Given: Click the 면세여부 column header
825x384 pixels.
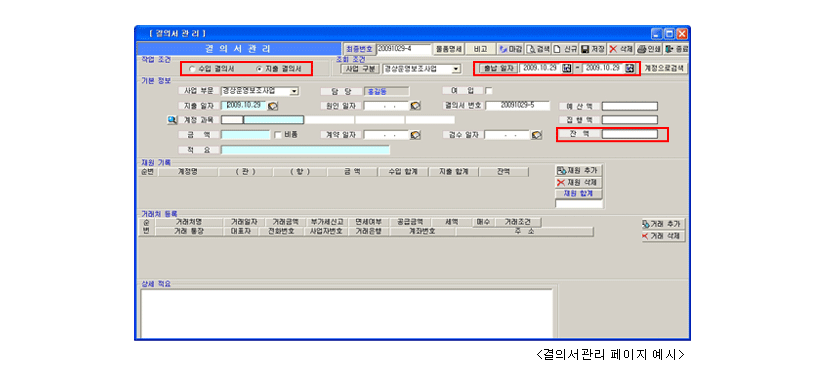Looking at the screenshot, I should [369, 222].
